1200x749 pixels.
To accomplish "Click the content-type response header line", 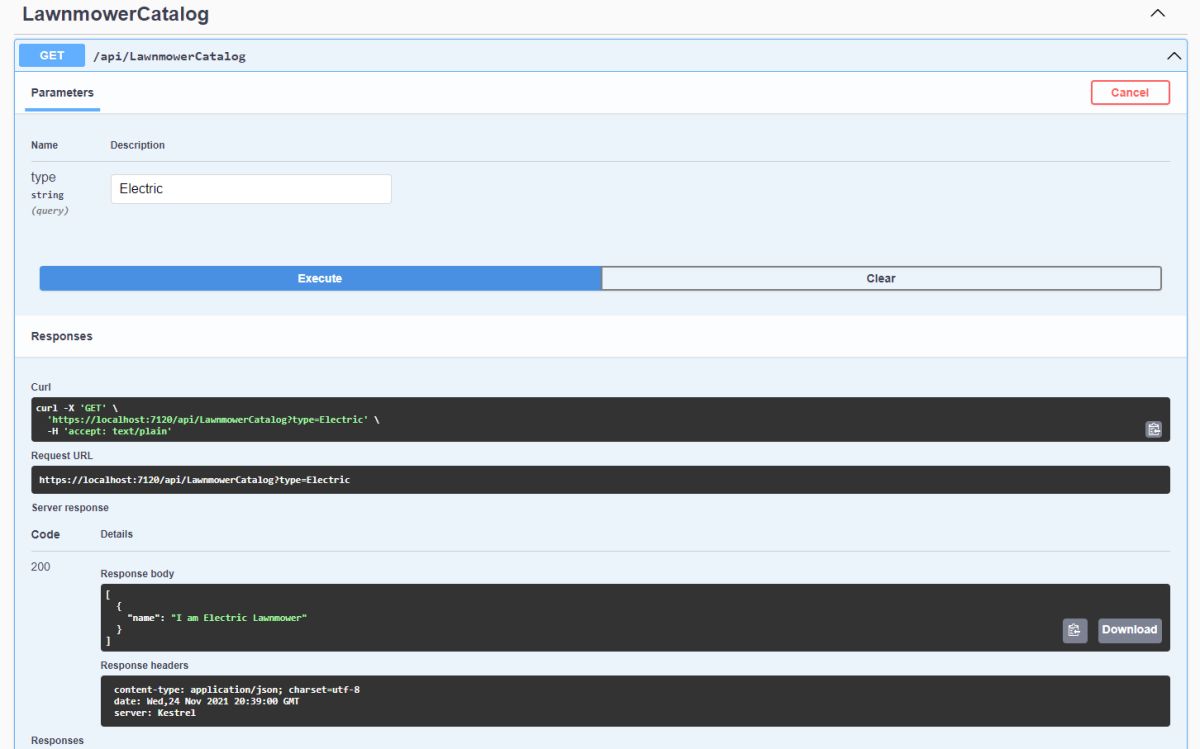I will pyautogui.click(x=236, y=690).
